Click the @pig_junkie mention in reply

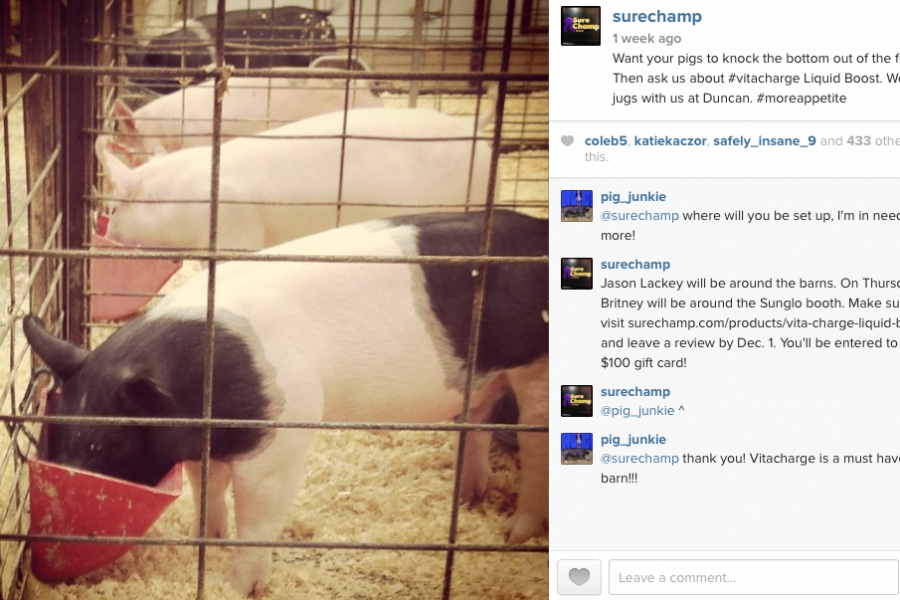[x=637, y=411]
